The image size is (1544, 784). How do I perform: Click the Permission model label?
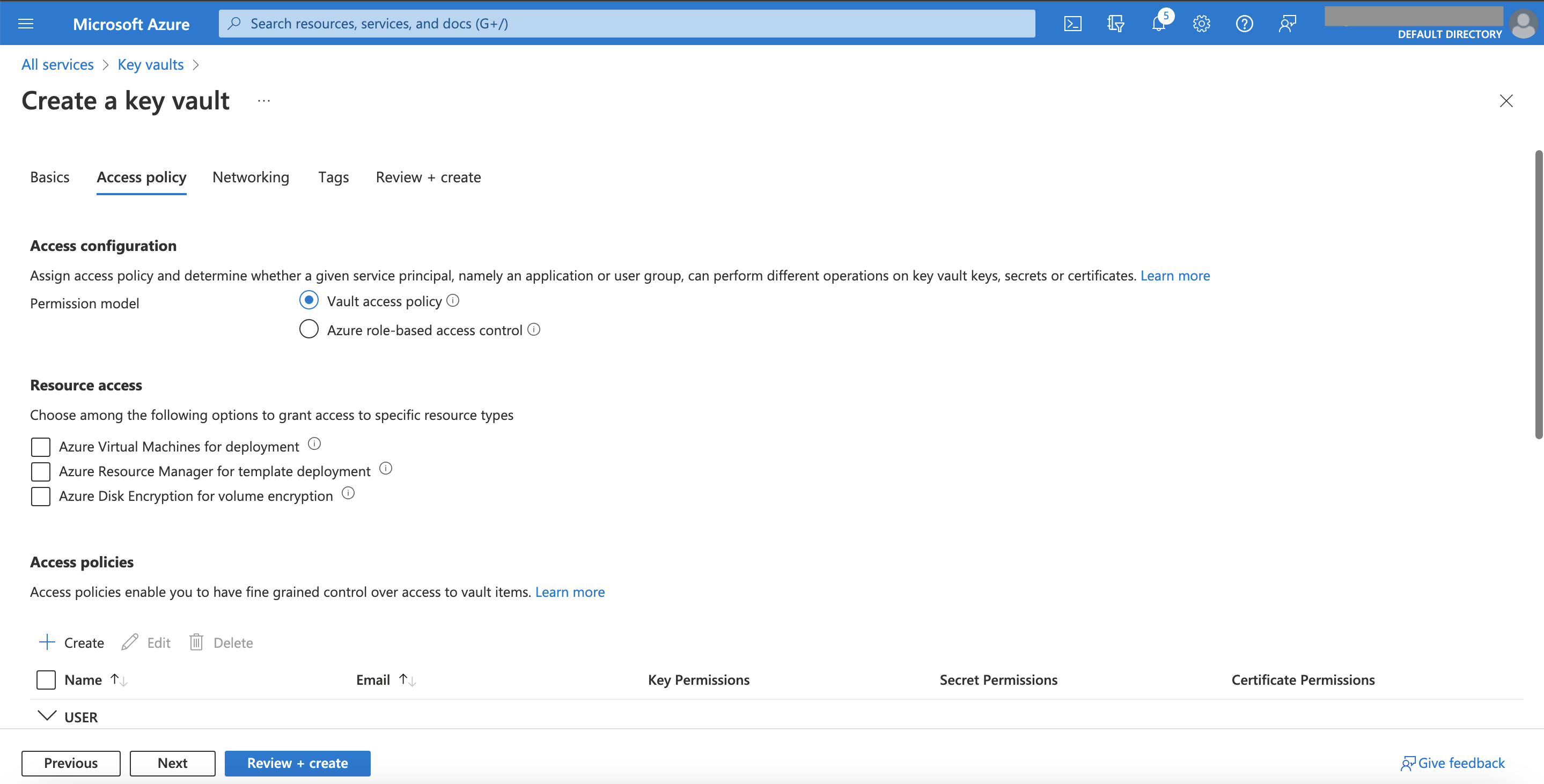click(x=85, y=303)
